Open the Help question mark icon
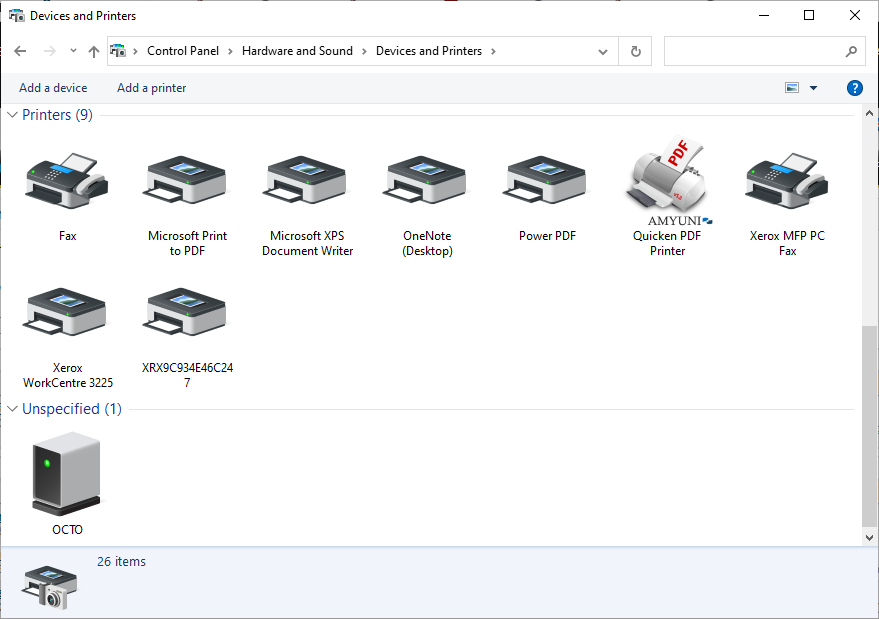 point(854,88)
